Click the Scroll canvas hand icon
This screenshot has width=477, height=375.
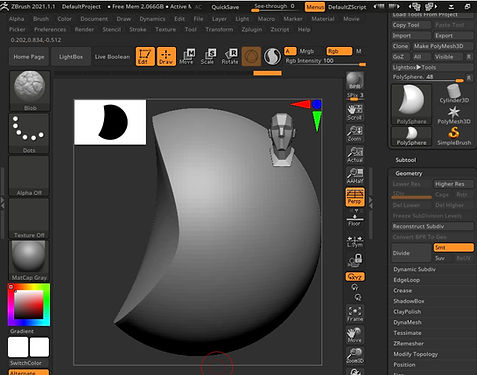[355, 113]
